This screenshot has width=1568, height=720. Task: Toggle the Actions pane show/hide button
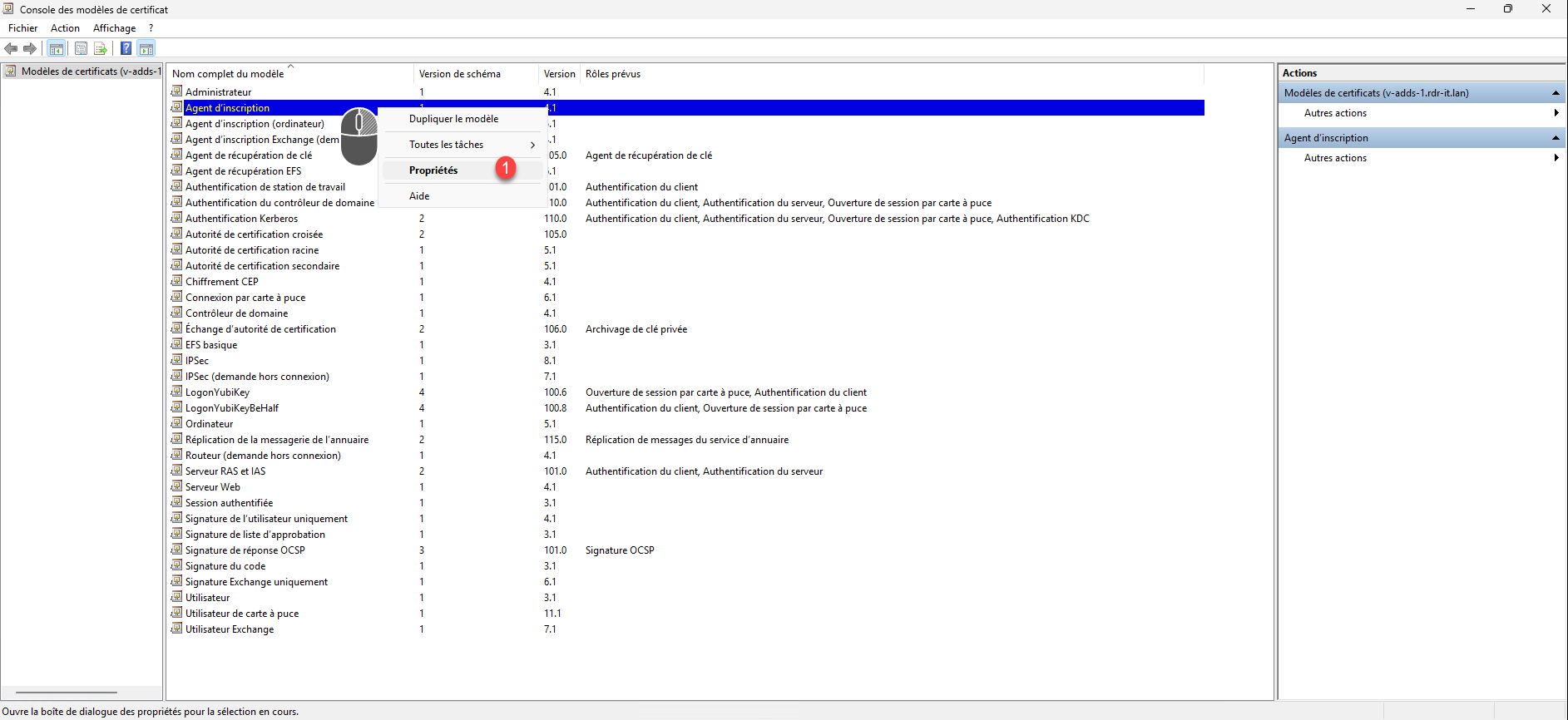point(146,48)
